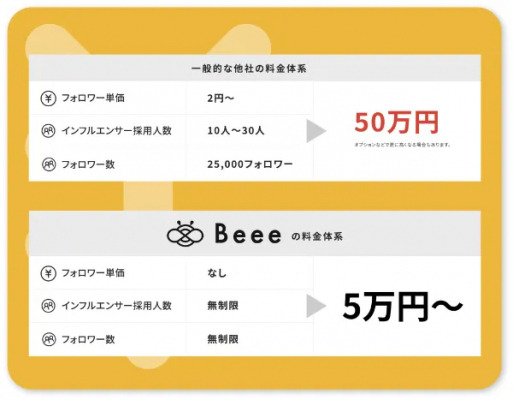Click people icon beside Beee フォロワー数
513x400 pixels.
(48, 339)
